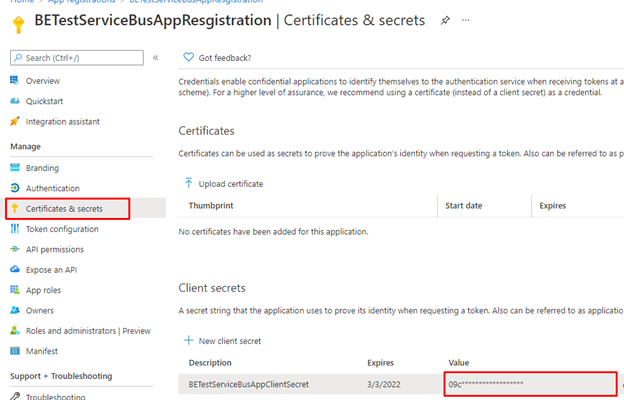The image size is (624, 400).
Task: Open Quickstart in the sidebar
Action: point(44,101)
